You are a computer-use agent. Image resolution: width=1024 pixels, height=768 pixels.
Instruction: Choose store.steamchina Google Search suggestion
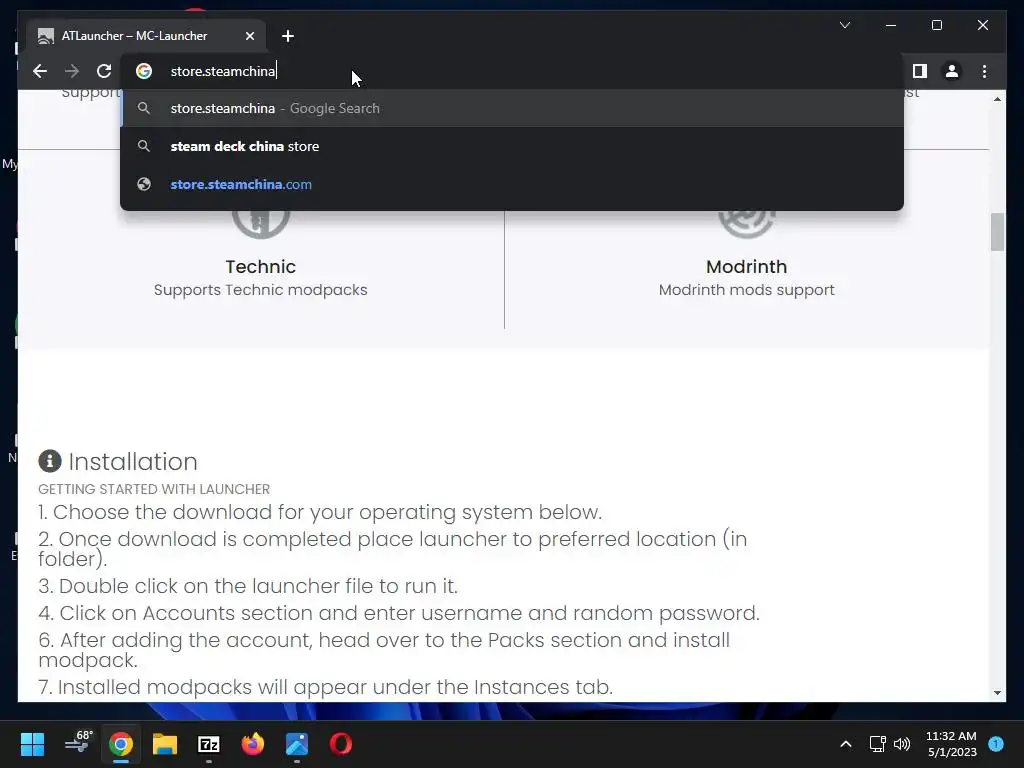click(x=512, y=108)
